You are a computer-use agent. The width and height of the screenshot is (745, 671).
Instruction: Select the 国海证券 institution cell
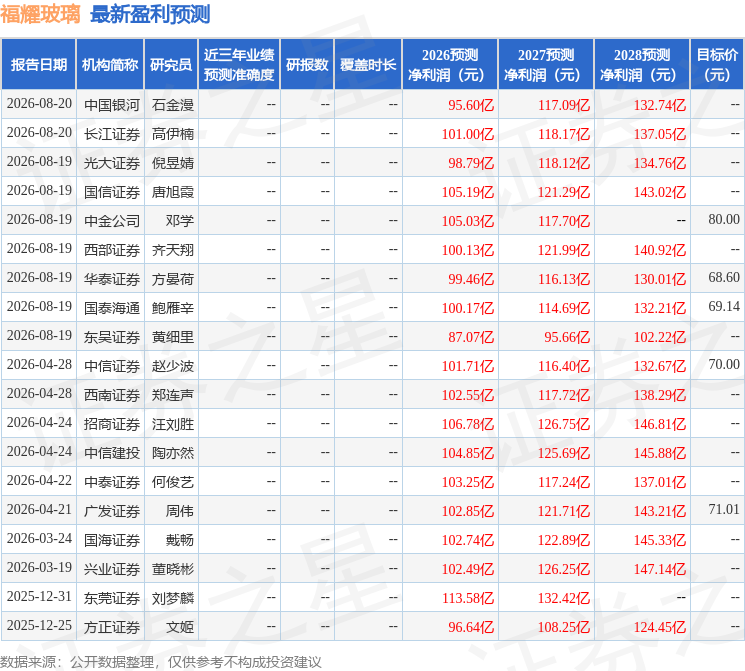coord(112,539)
